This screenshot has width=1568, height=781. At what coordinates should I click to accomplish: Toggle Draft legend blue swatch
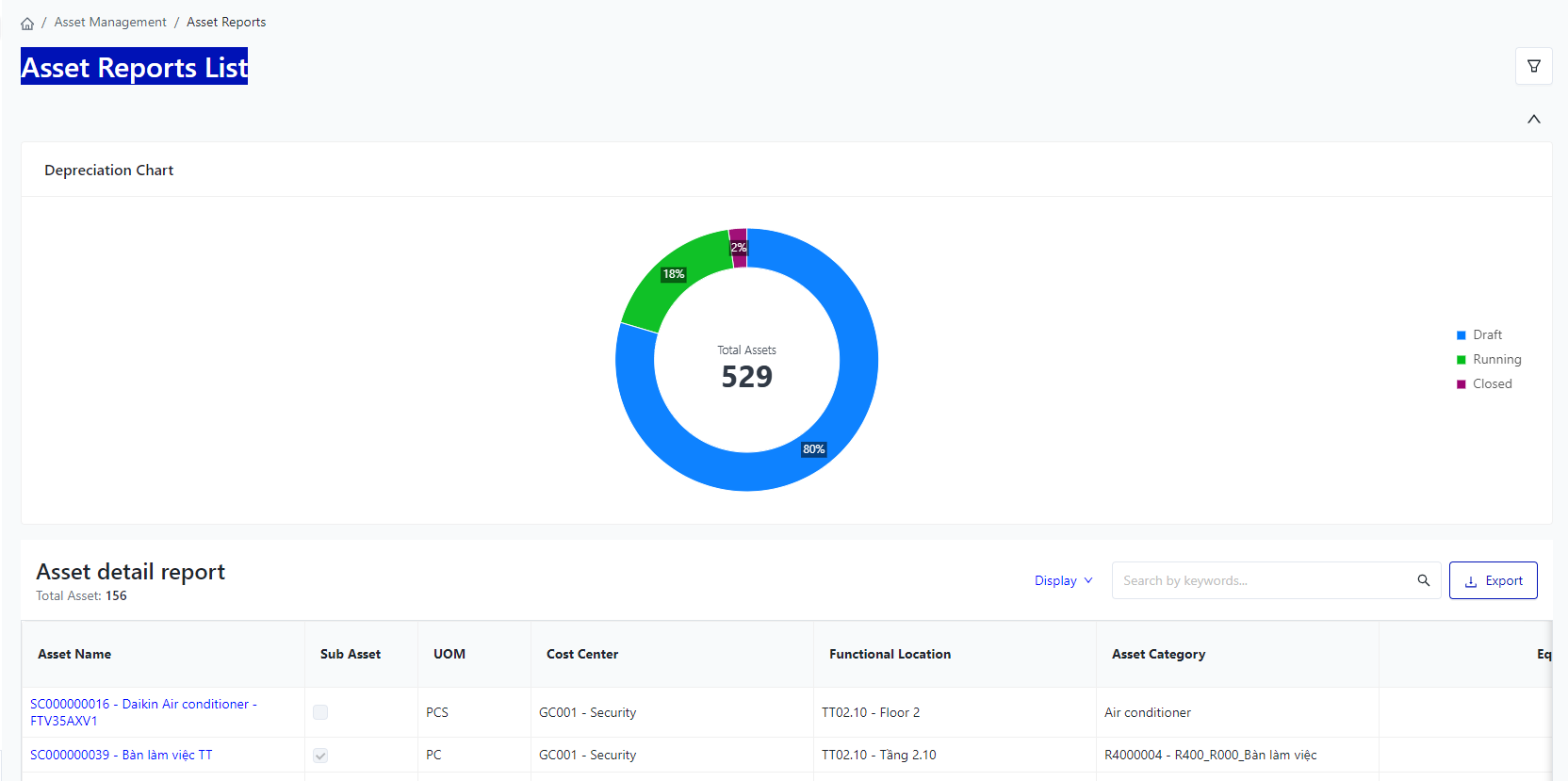point(1462,335)
